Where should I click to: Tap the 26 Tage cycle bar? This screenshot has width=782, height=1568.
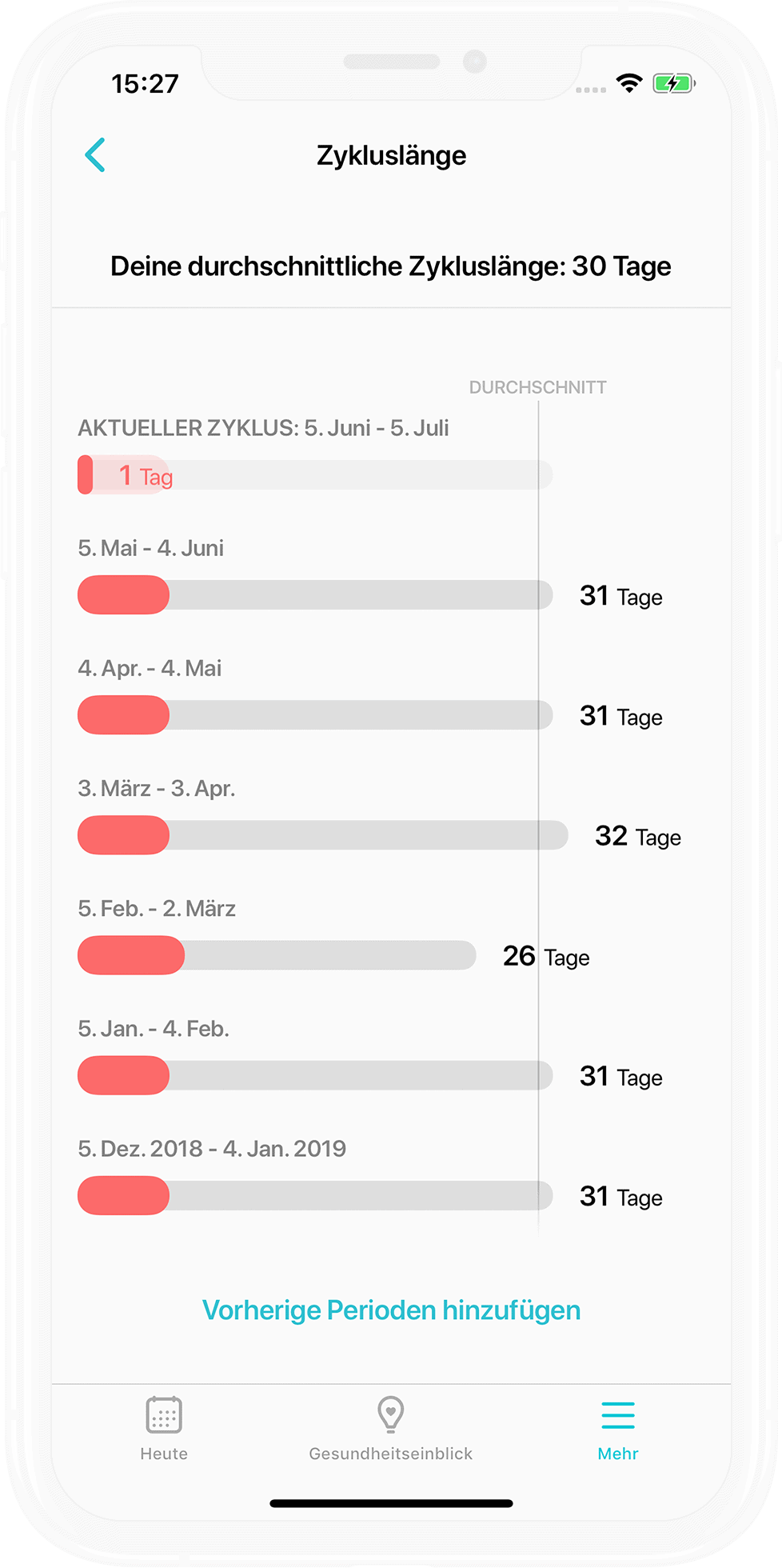277,955
